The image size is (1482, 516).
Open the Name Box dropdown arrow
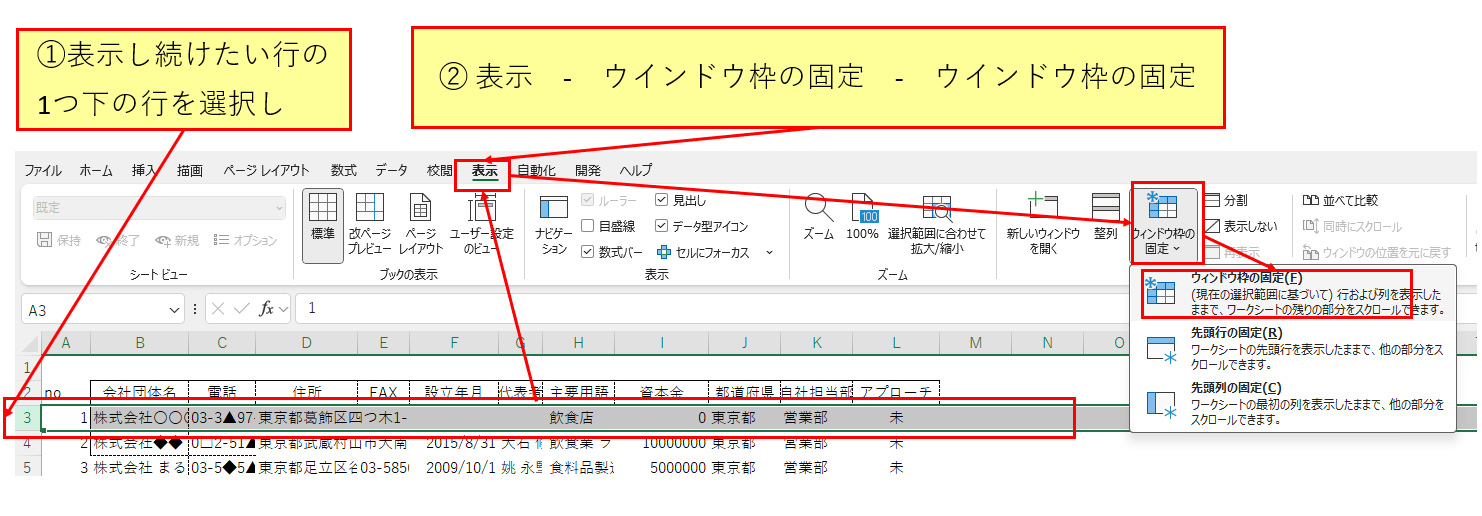click(x=175, y=310)
